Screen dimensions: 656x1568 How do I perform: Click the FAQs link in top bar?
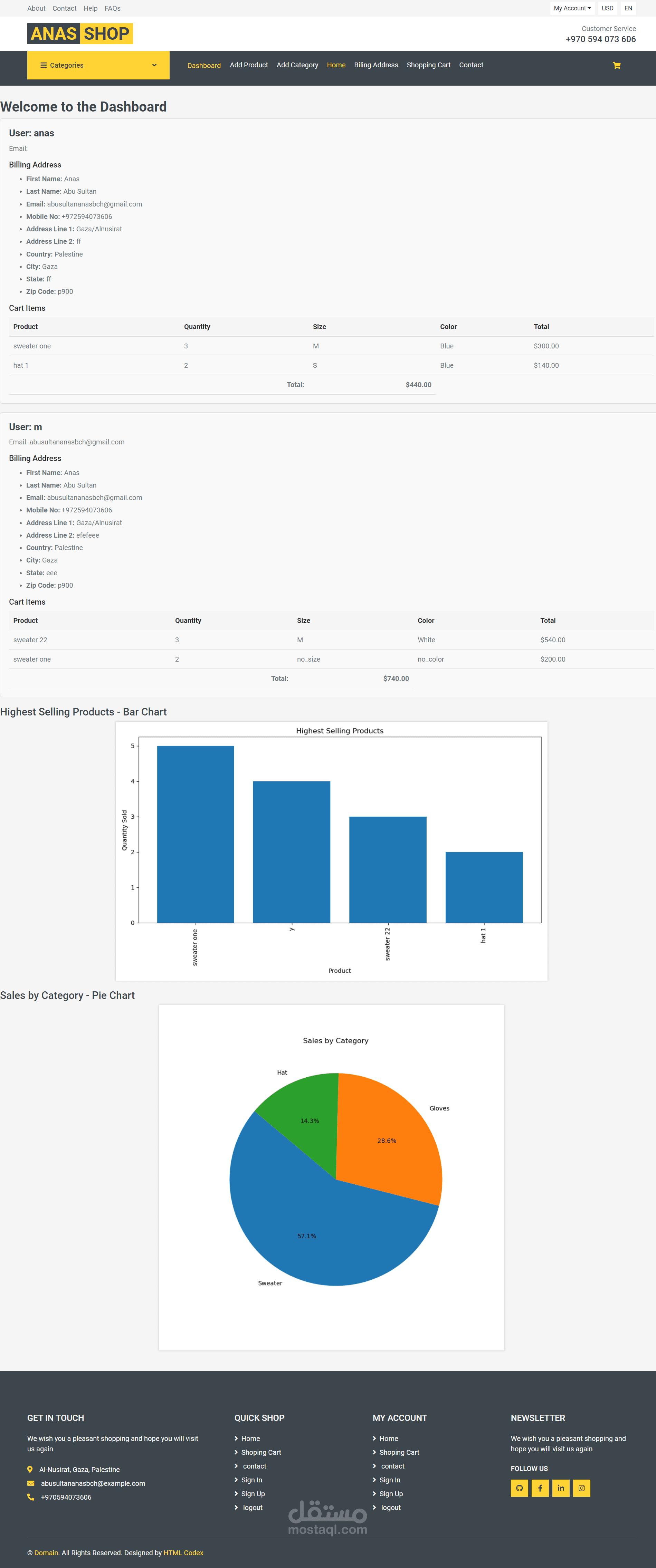point(112,9)
